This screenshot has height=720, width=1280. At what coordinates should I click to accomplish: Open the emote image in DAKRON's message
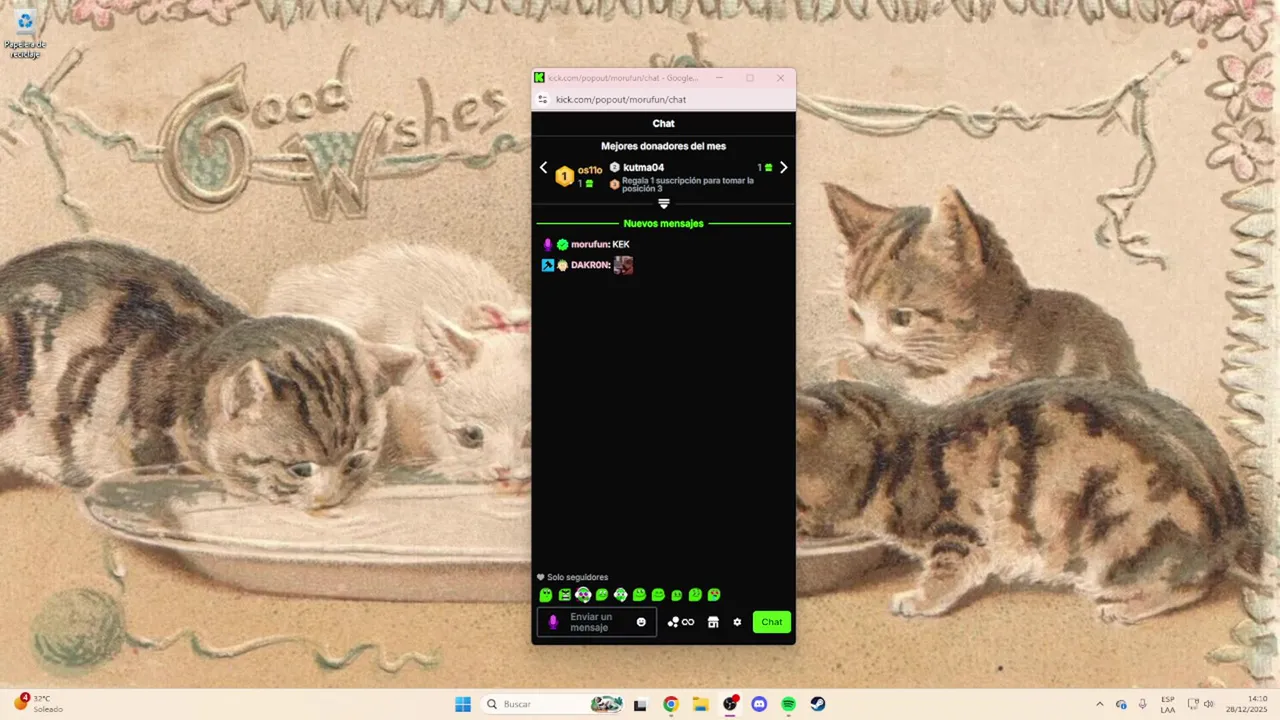pos(623,265)
